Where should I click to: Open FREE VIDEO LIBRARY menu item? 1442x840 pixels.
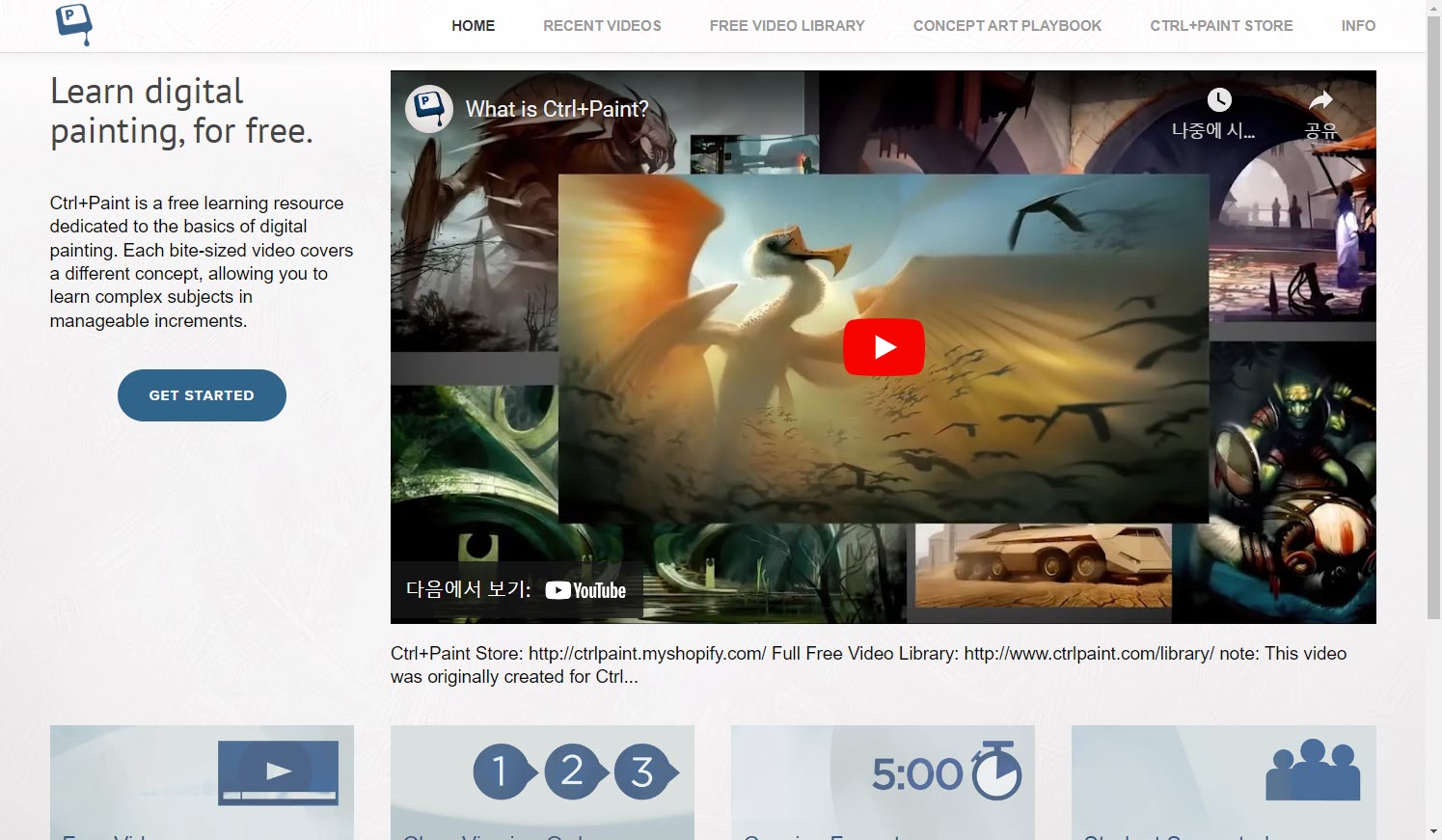coord(787,26)
